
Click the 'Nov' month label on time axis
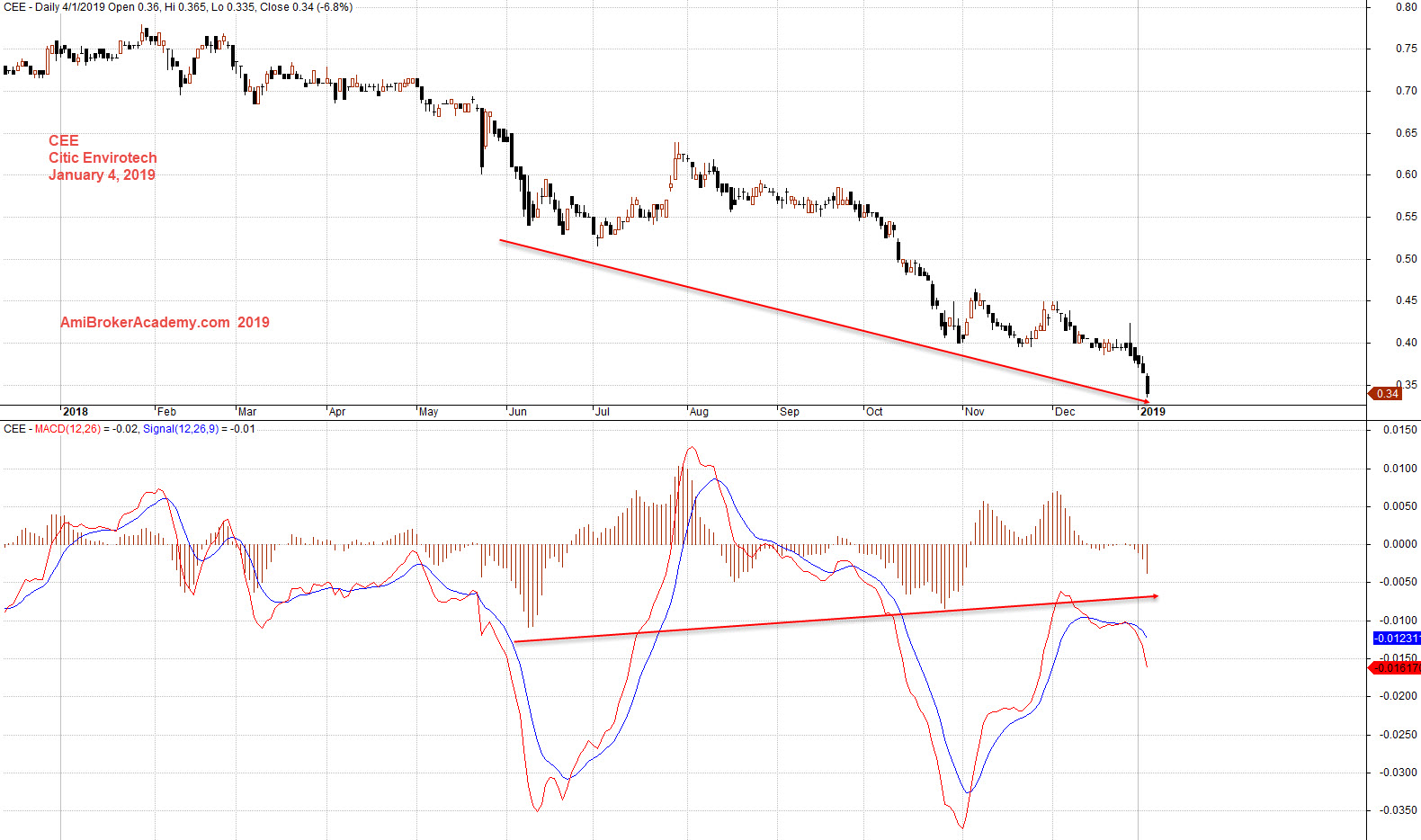click(x=975, y=412)
